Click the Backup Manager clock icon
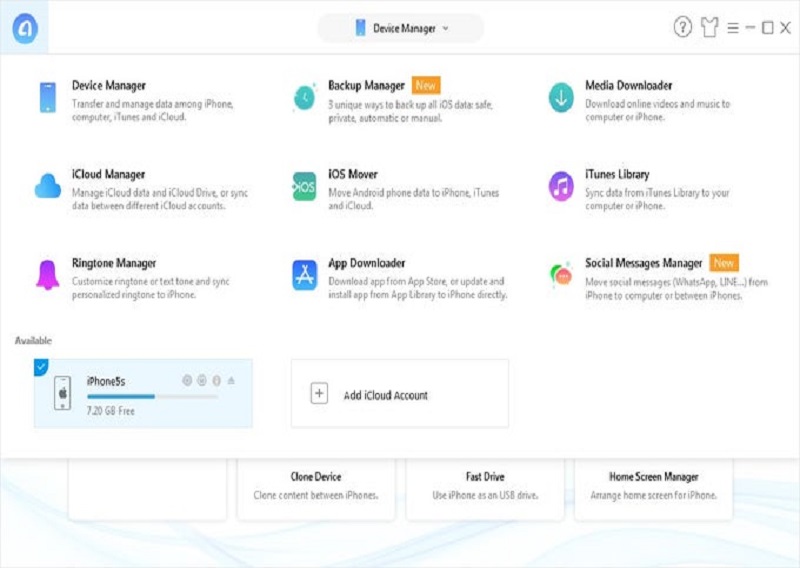This screenshot has height=568, width=800. tap(305, 97)
